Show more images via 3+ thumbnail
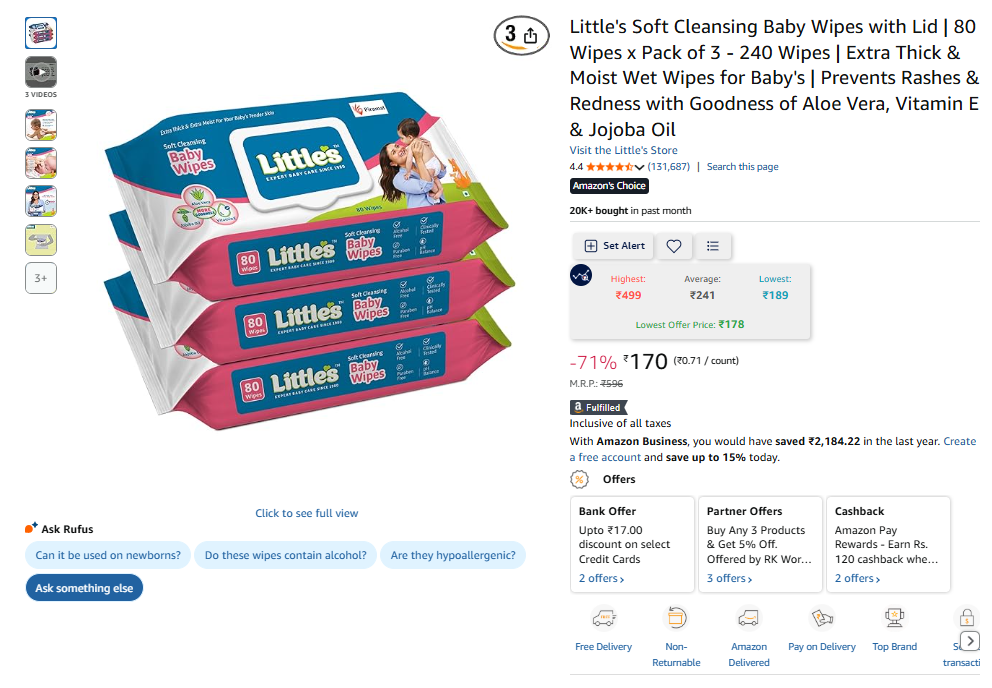The height and width of the screenshot is (688, 992). point(41,278)
